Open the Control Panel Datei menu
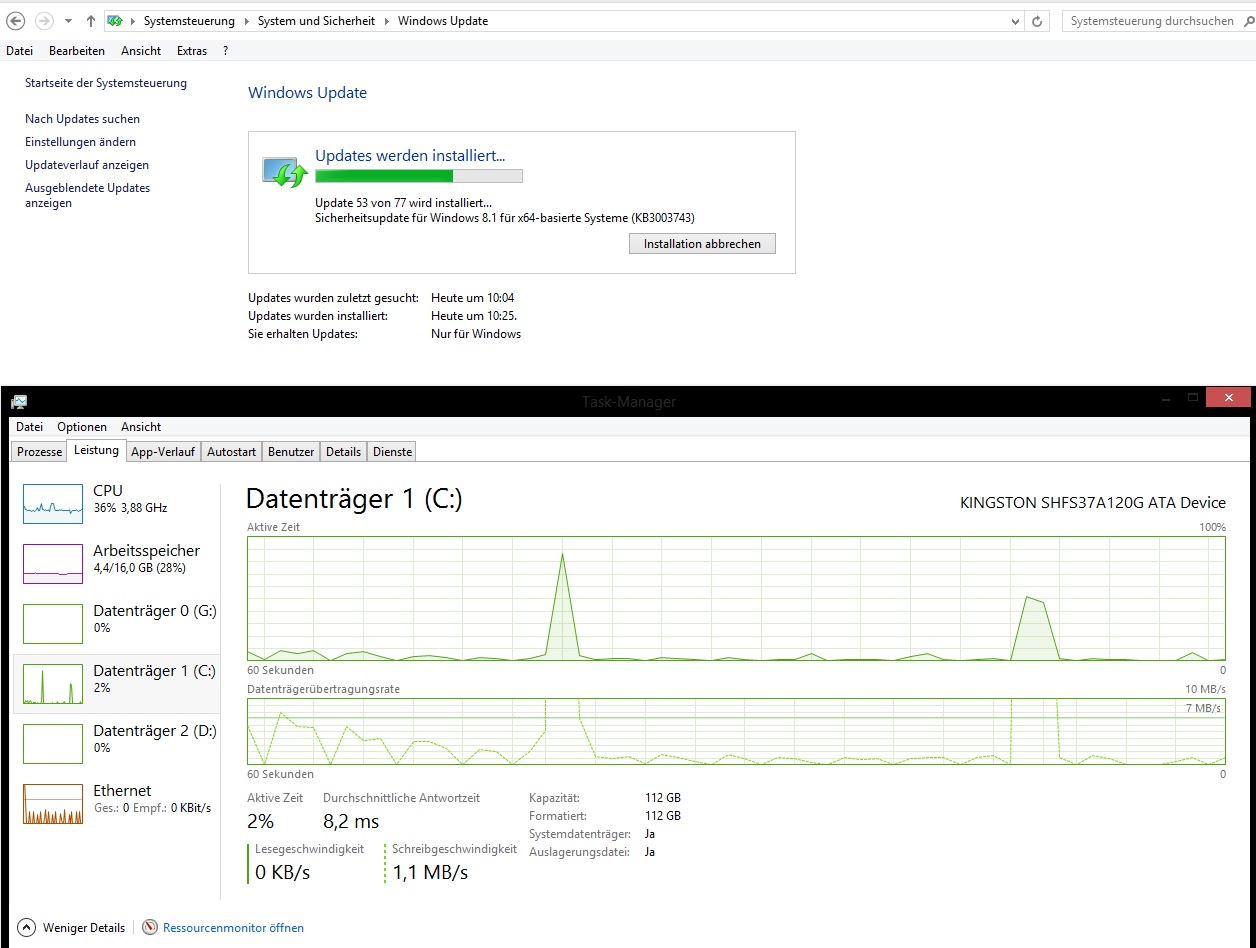Viewport: 1256px width, 948px height. [x=19, y=51]
